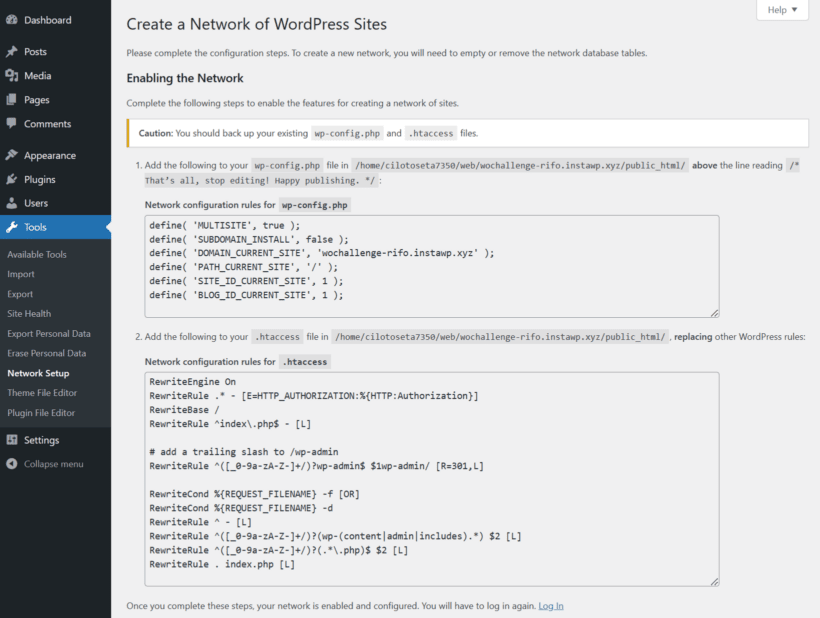Select Erase Personal Data option
This screenshot has height=618, width=820.
coord(49,352)
